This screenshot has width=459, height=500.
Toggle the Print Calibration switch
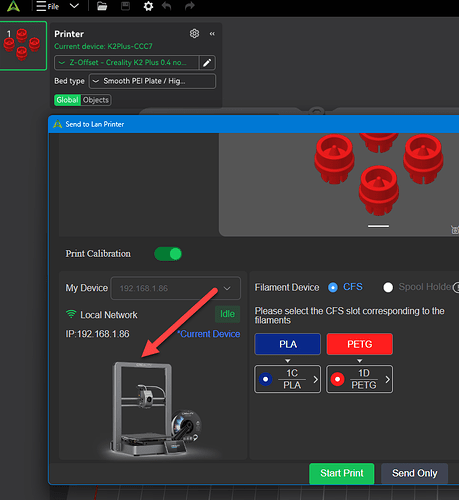click(168, 254)
